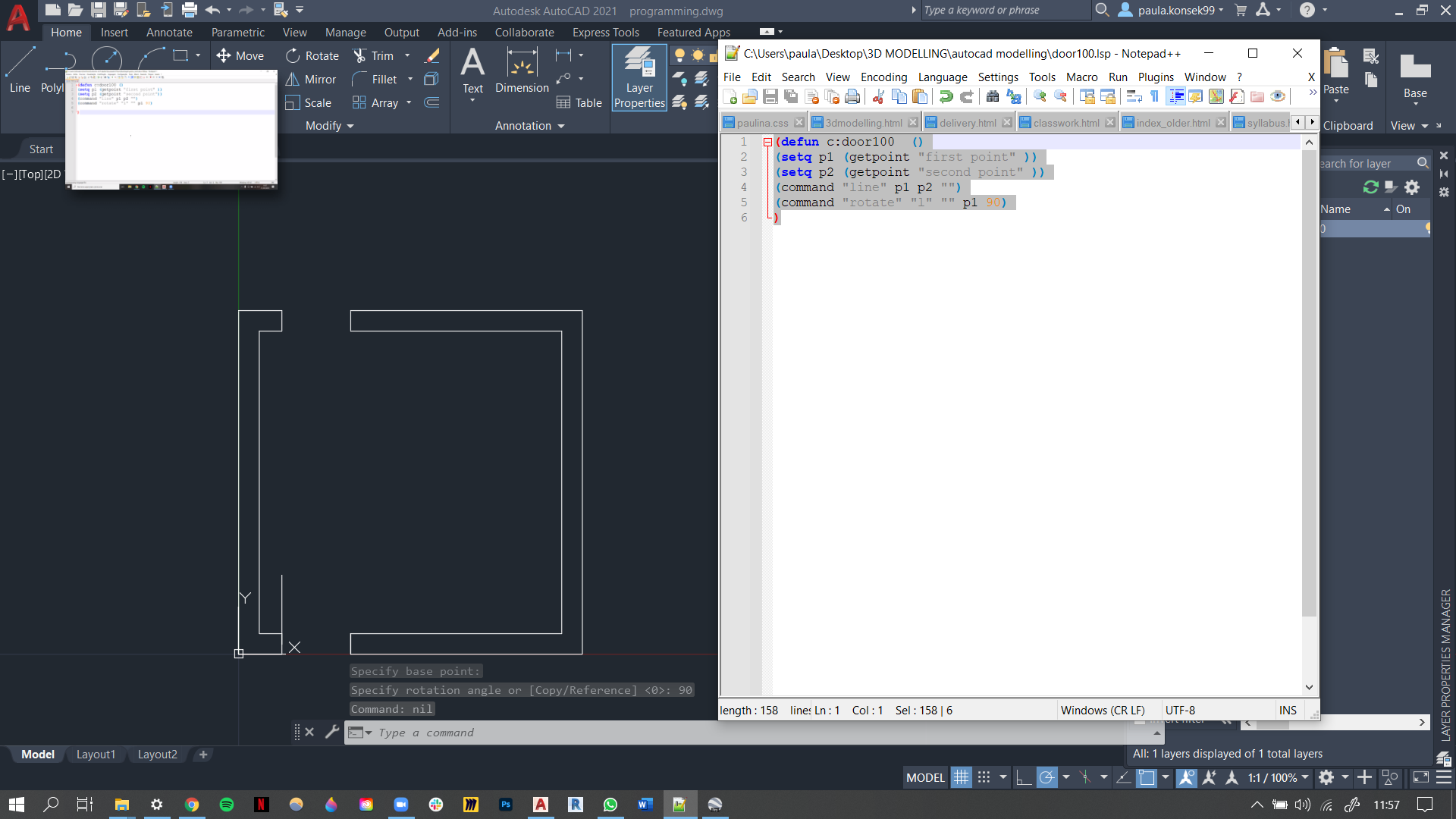Open the Insert ribbon tab
This screenshot has width=1456, height=819.
point(115,33)
